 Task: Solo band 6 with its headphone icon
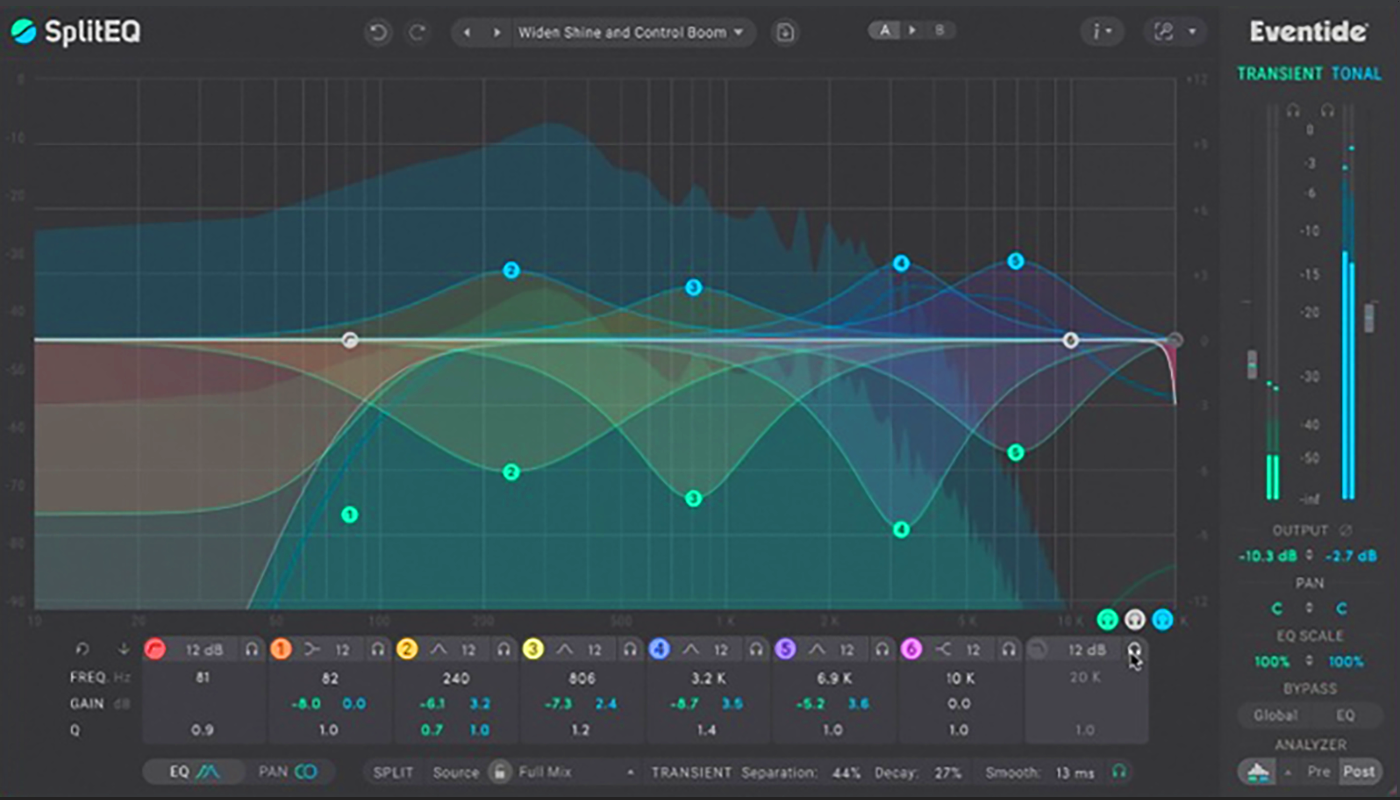(1009, 650)
